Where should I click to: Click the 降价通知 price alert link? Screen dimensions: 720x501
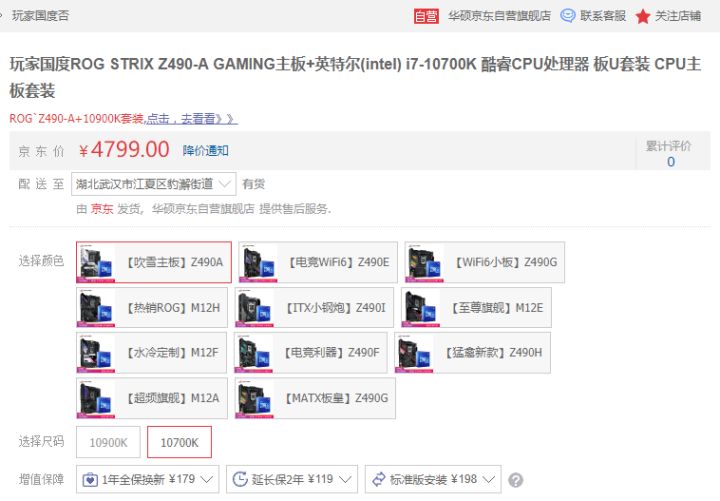[205, 151]
